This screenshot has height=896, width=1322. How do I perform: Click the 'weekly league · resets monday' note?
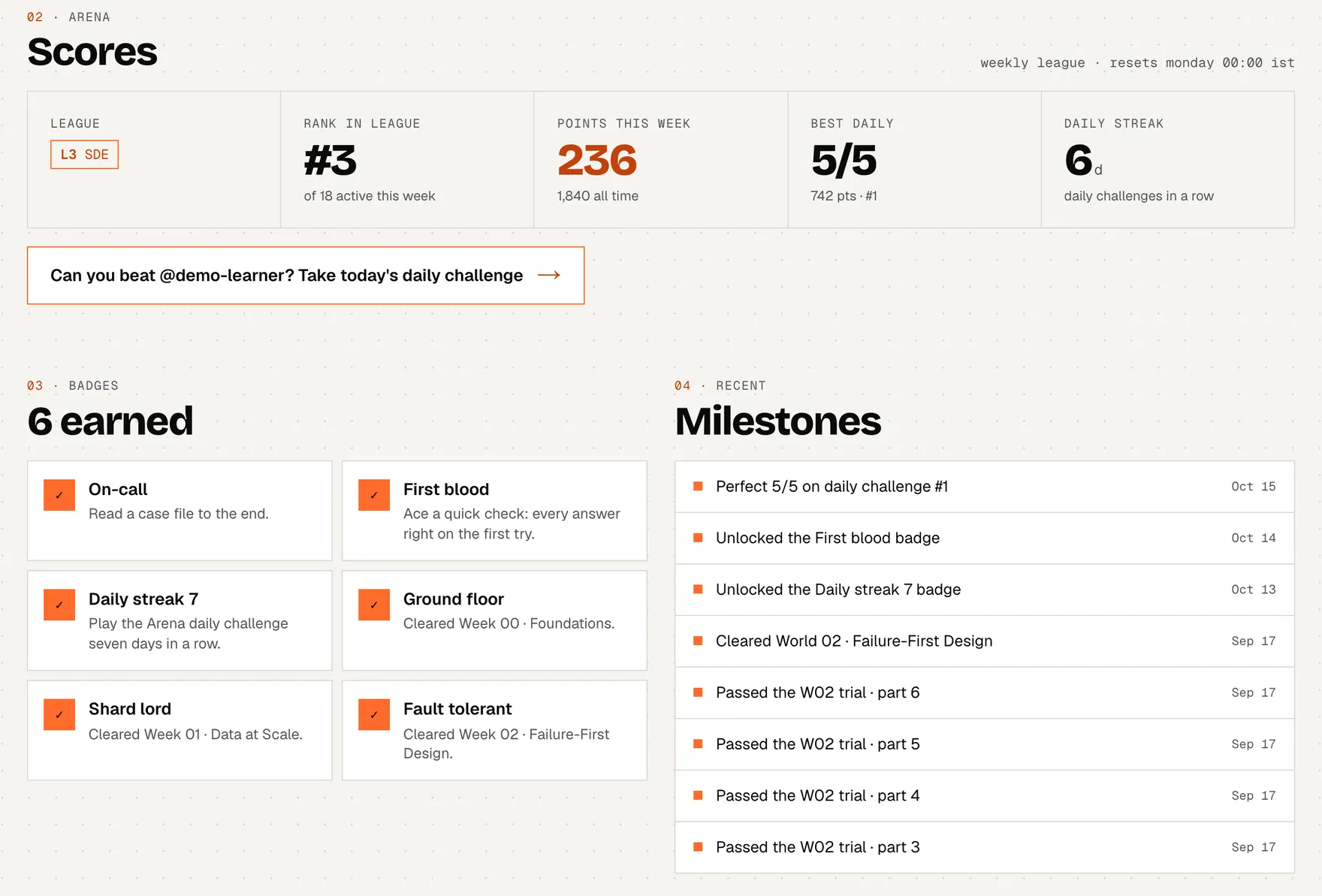click(x=1137, y=63)
